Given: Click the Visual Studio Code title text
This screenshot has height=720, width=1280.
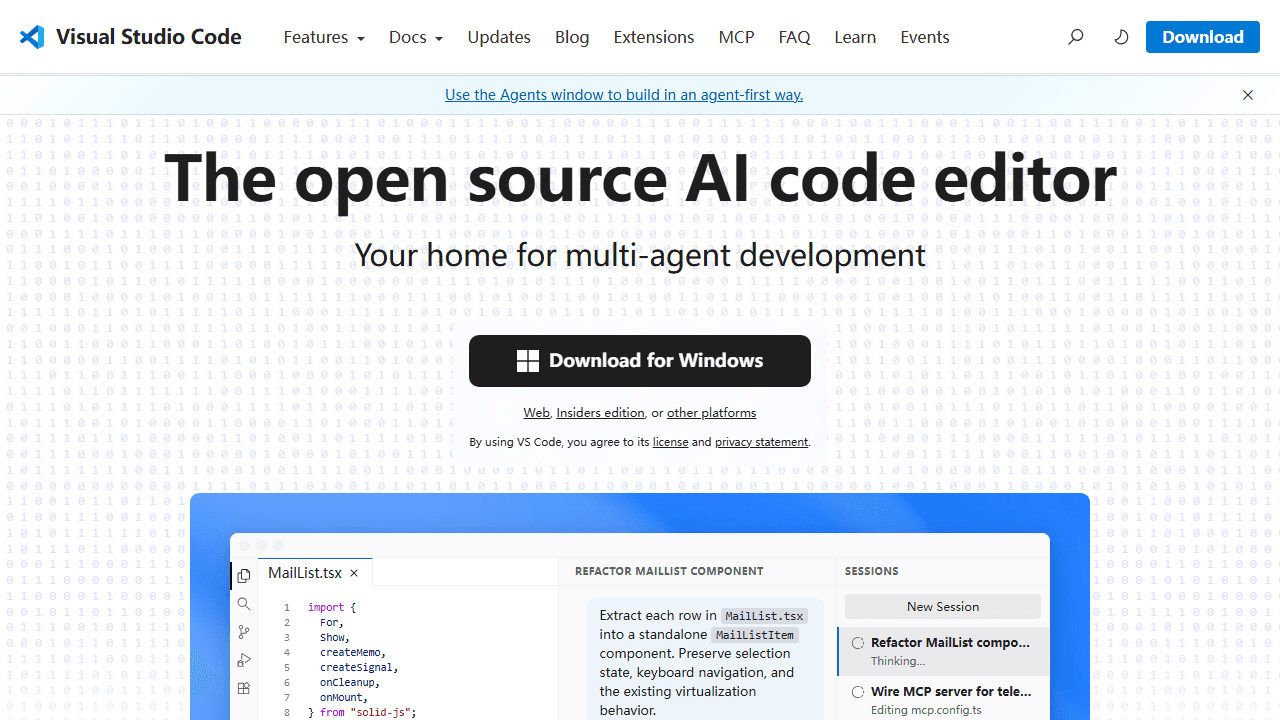Looking at the screenshot, I should tap(149, 37).
